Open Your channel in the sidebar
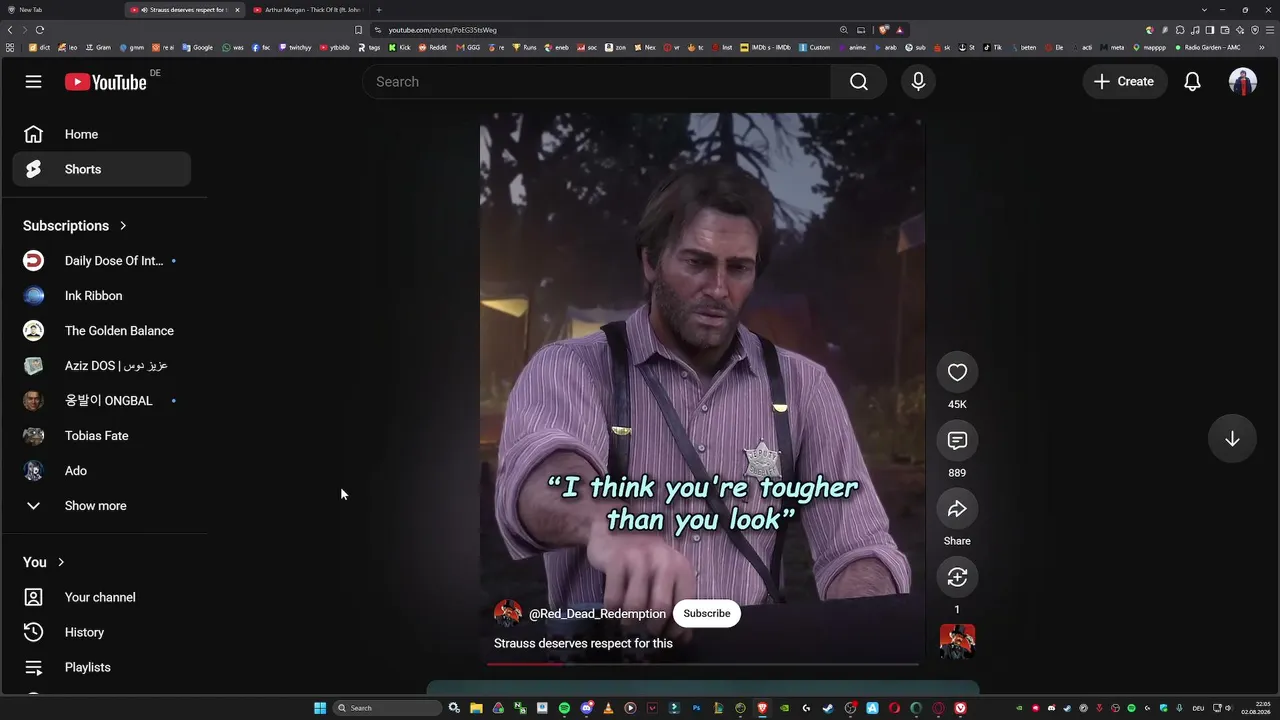The width and height of the screenshot is (1280, 720). [x=101, y=597]
